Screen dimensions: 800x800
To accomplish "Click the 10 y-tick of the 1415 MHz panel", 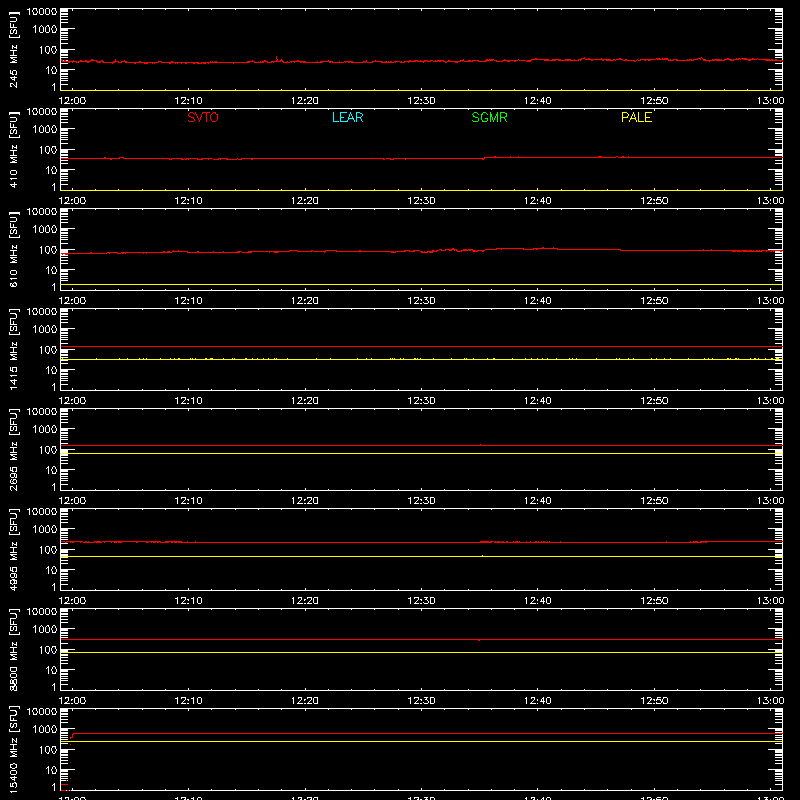I will [x=51, y=370].
